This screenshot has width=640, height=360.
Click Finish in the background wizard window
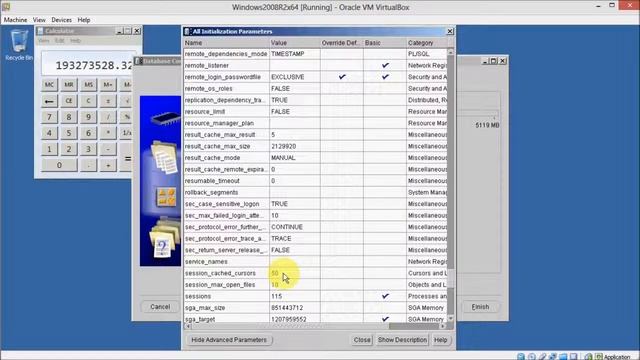[x=480, y=307]
